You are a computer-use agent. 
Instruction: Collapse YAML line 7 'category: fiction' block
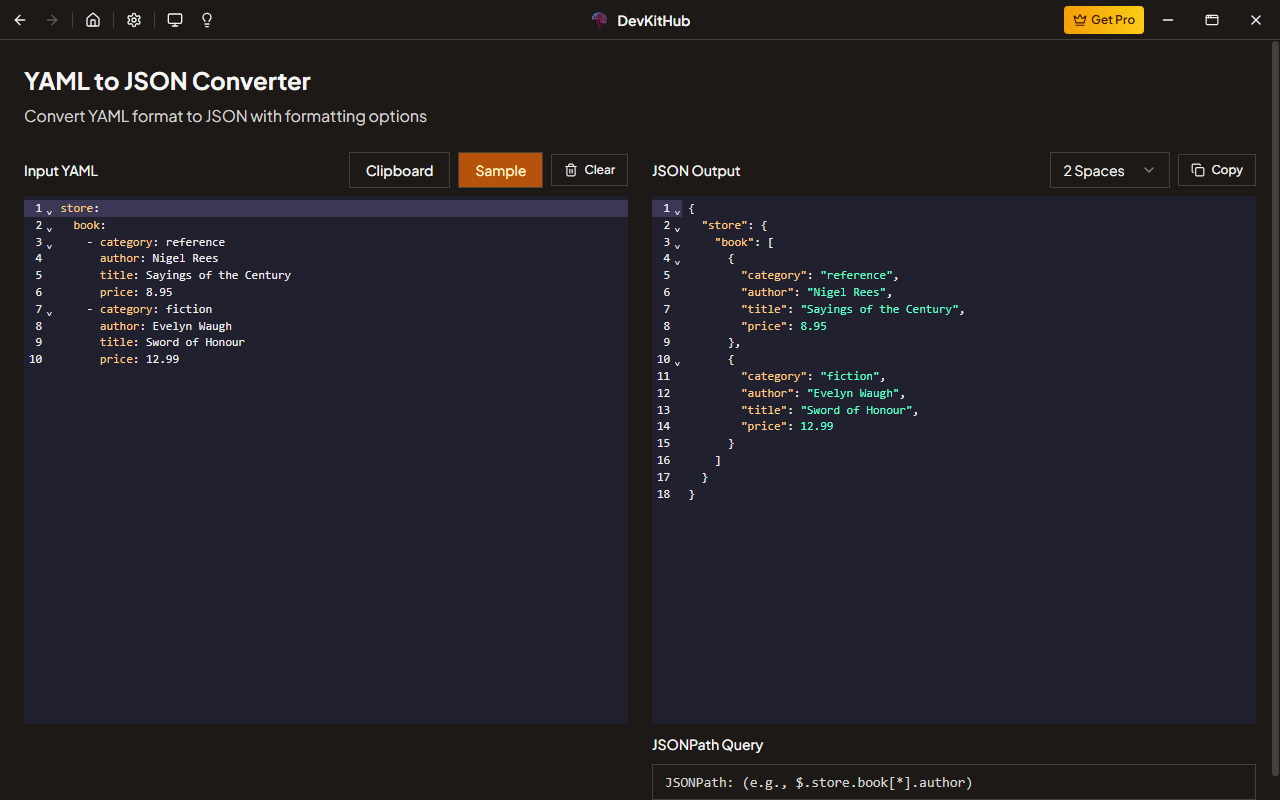(50, 312)
